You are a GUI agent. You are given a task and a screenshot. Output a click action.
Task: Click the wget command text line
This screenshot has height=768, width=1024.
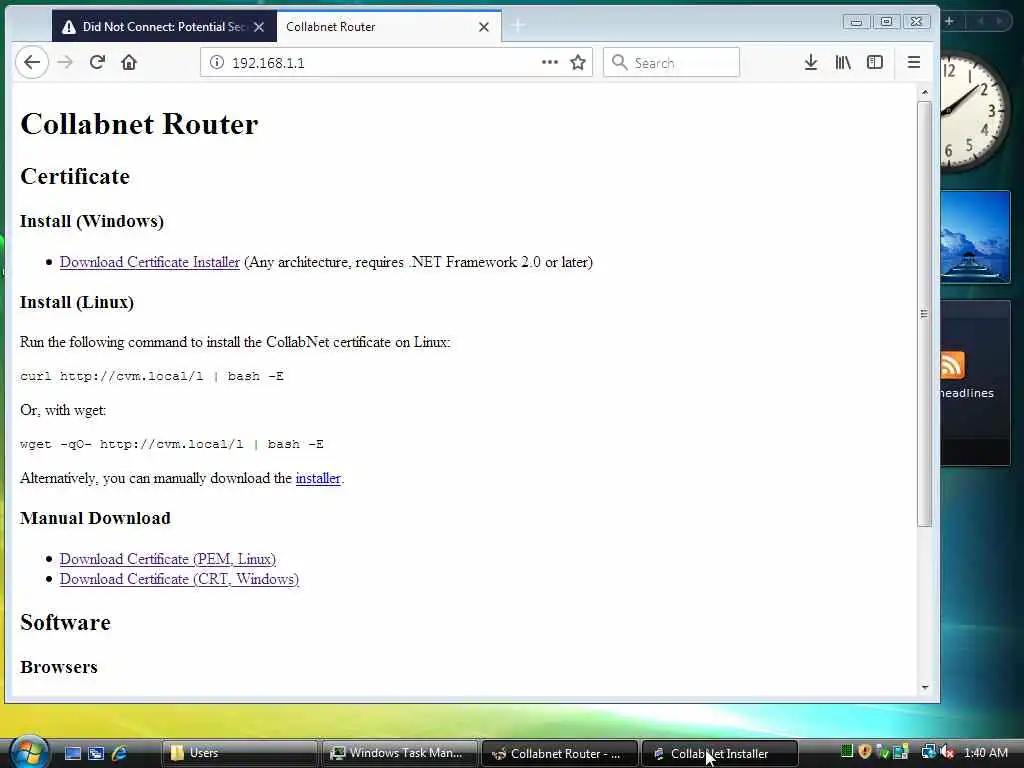click(x=172, y=444)
